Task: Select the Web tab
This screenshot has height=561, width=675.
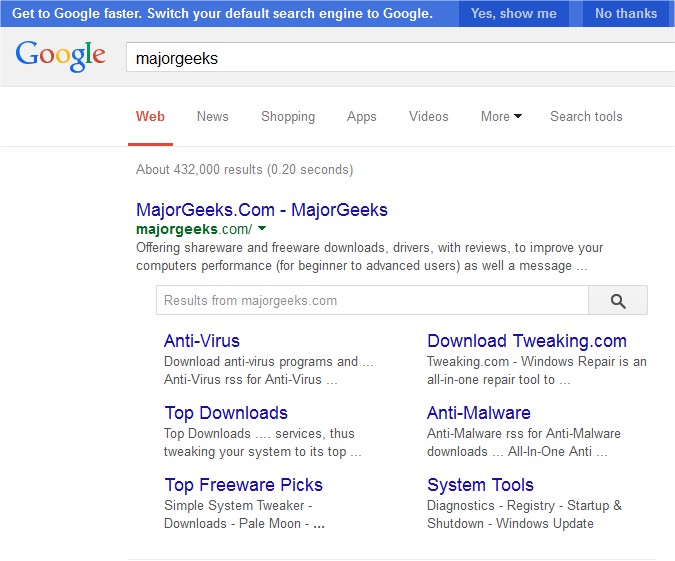Action: pos(151,116)
